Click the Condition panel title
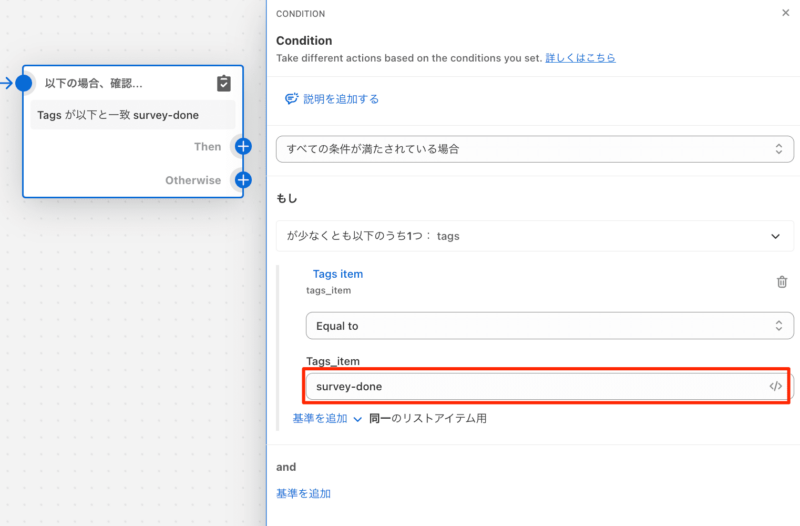The image size is (800, 526). (x=304, y=40)
